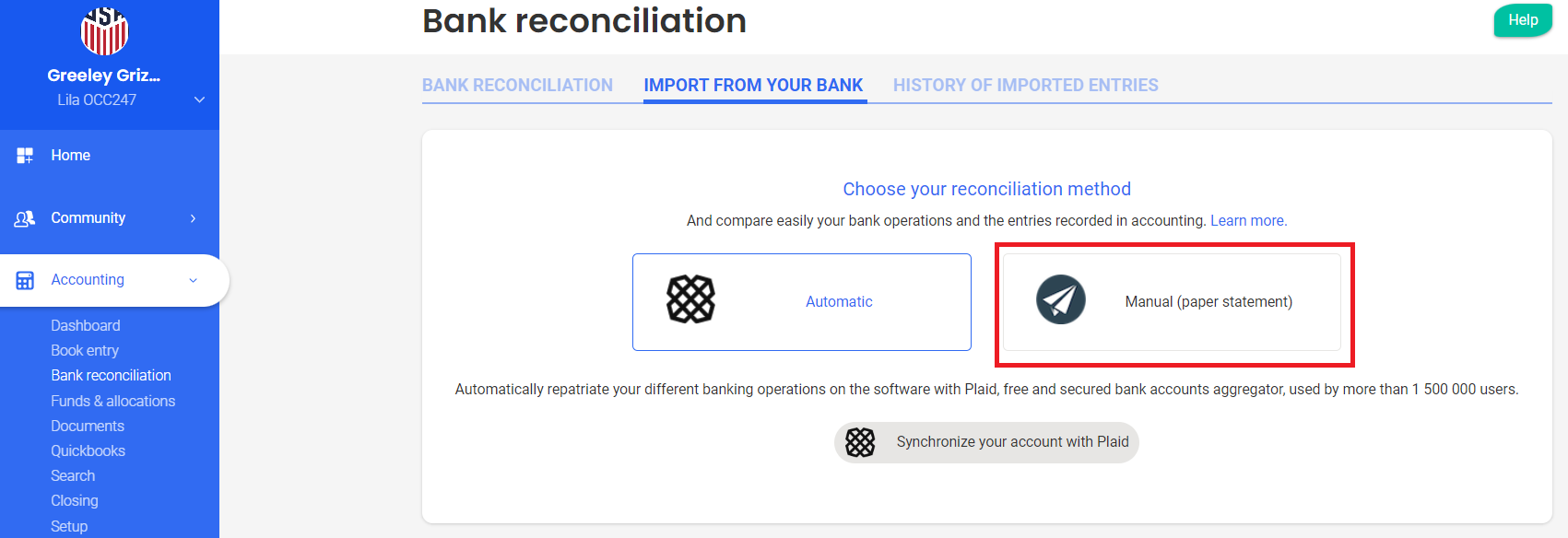Choose Manual (paper statement) method
This screenshot has width=1568, height=538.
(1208, 302)
